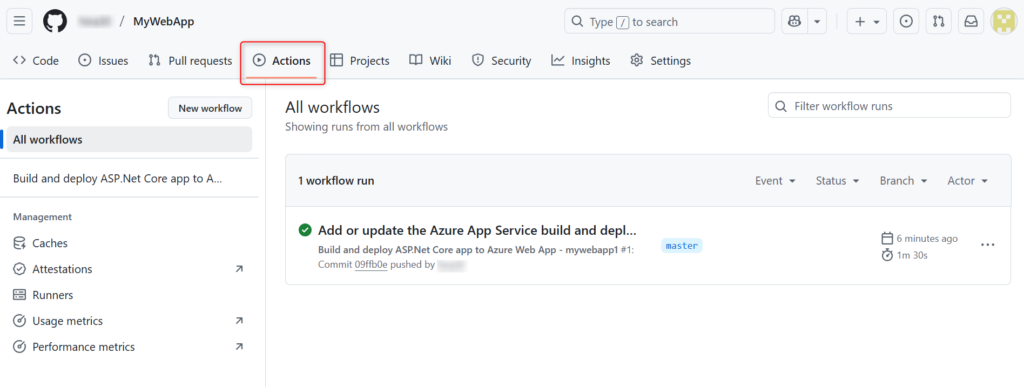Click the master branch label
Viewport: 1024px width, 387px height.
[x=682, y=246]
